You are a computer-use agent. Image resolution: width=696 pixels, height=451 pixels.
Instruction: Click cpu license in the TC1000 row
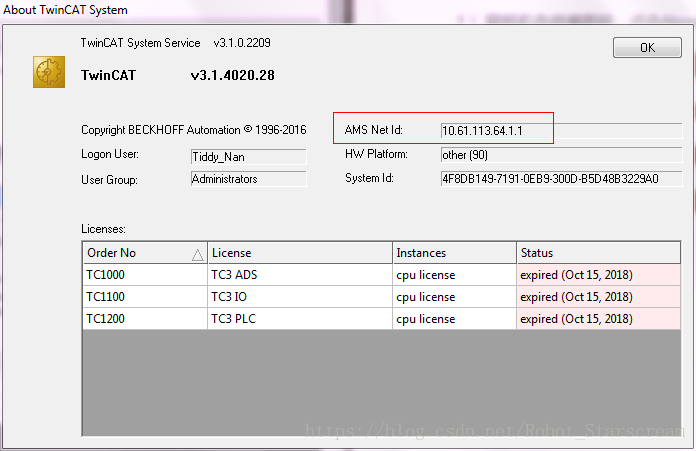coord(455,275)
